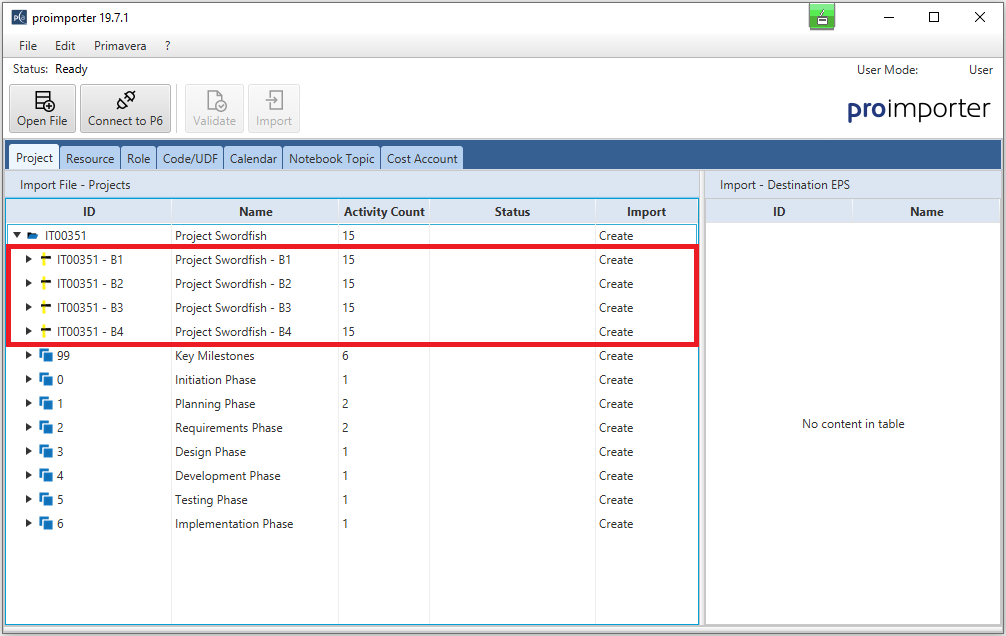Click the Import column header
This screenshot has width=1006, height=636.
(646, 212)
